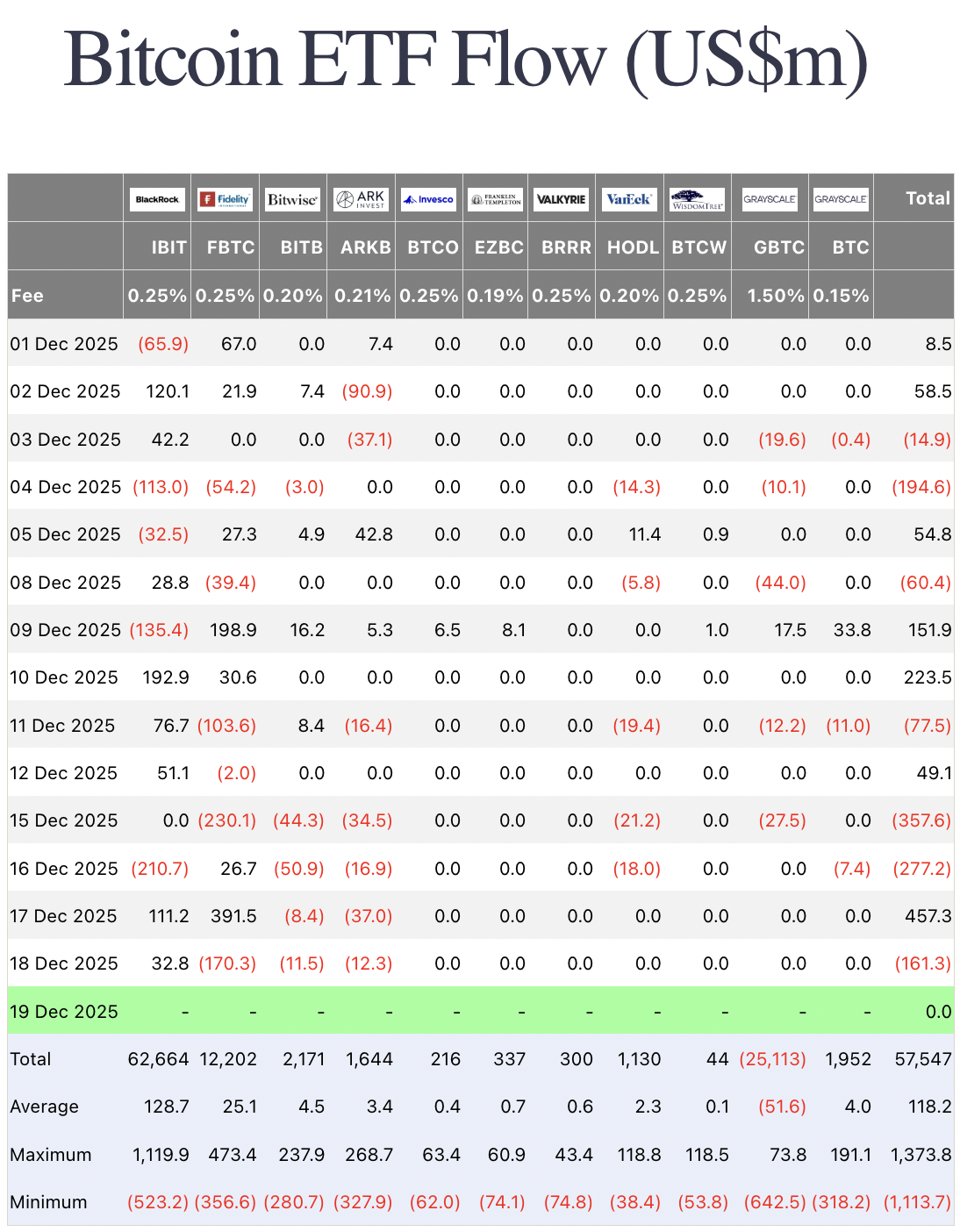The image size is (960, 1232).
Task: Select the BRRR ticker header
Action: [566, 247]
